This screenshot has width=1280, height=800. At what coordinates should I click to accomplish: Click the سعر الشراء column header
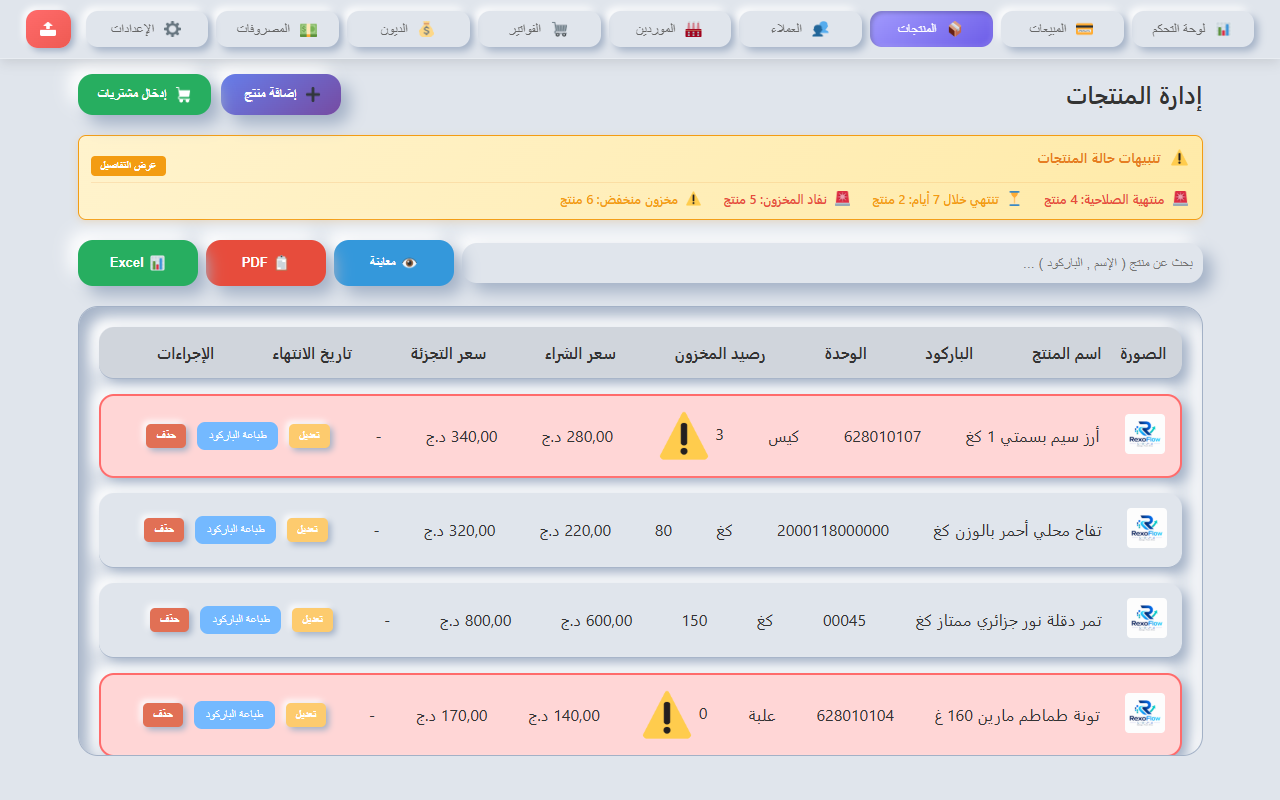(580, 354)
